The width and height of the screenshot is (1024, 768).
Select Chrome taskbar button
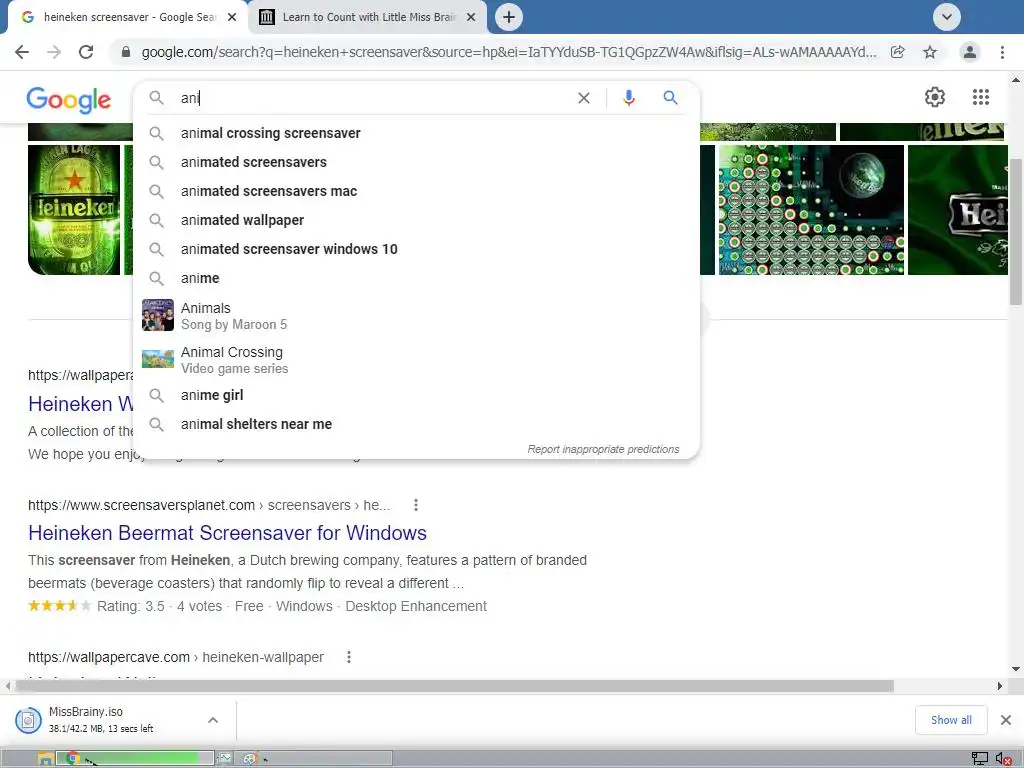pyautogui.click(x=135, y=758)
